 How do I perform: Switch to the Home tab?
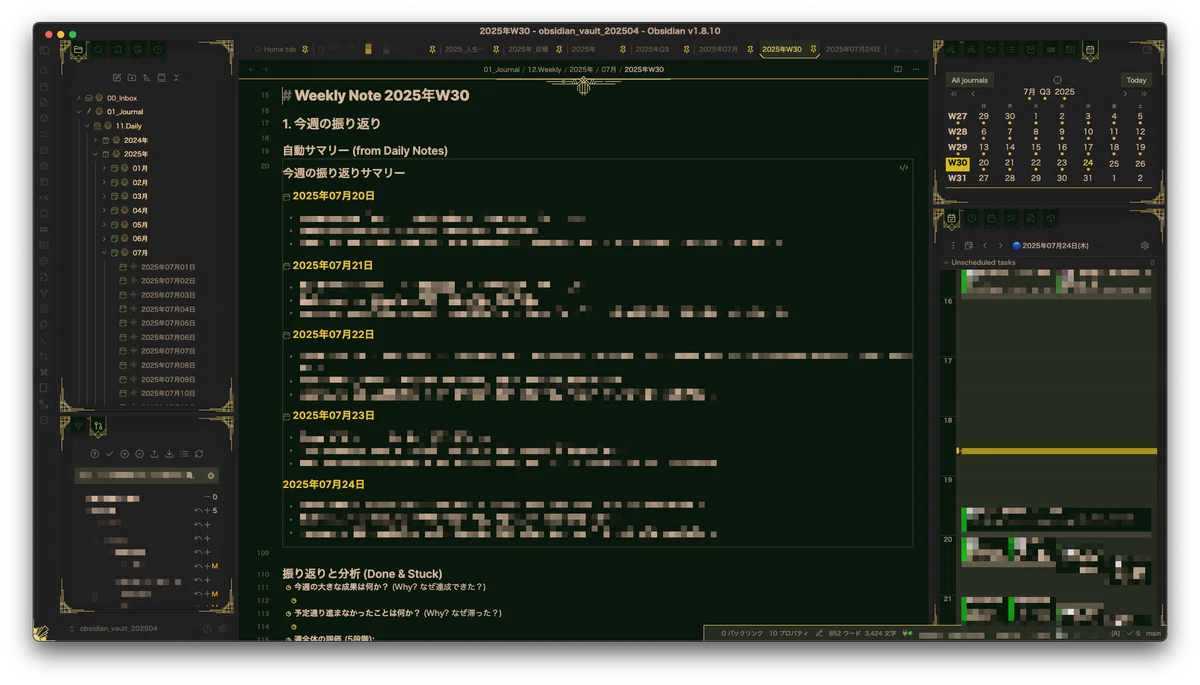279,49
